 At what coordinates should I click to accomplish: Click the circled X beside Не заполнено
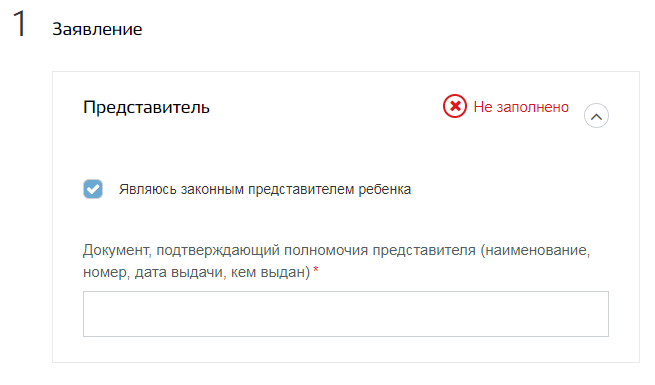(454, 106)
